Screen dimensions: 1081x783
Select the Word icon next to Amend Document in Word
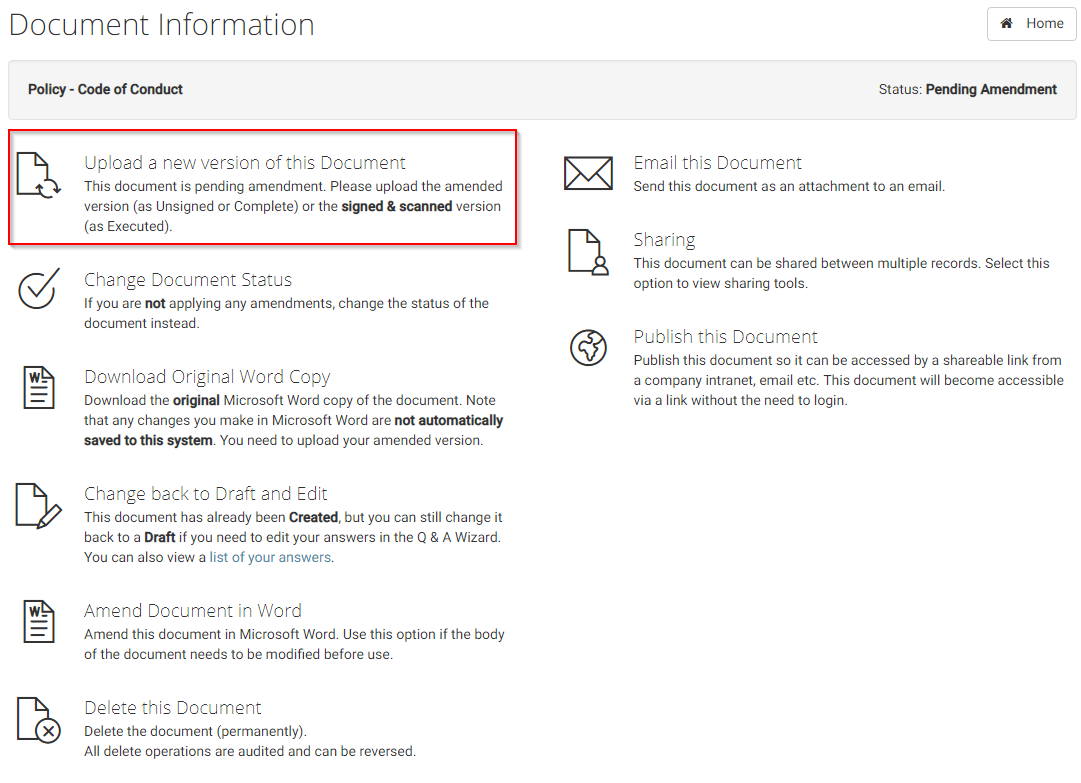click(x=38, y=622)
